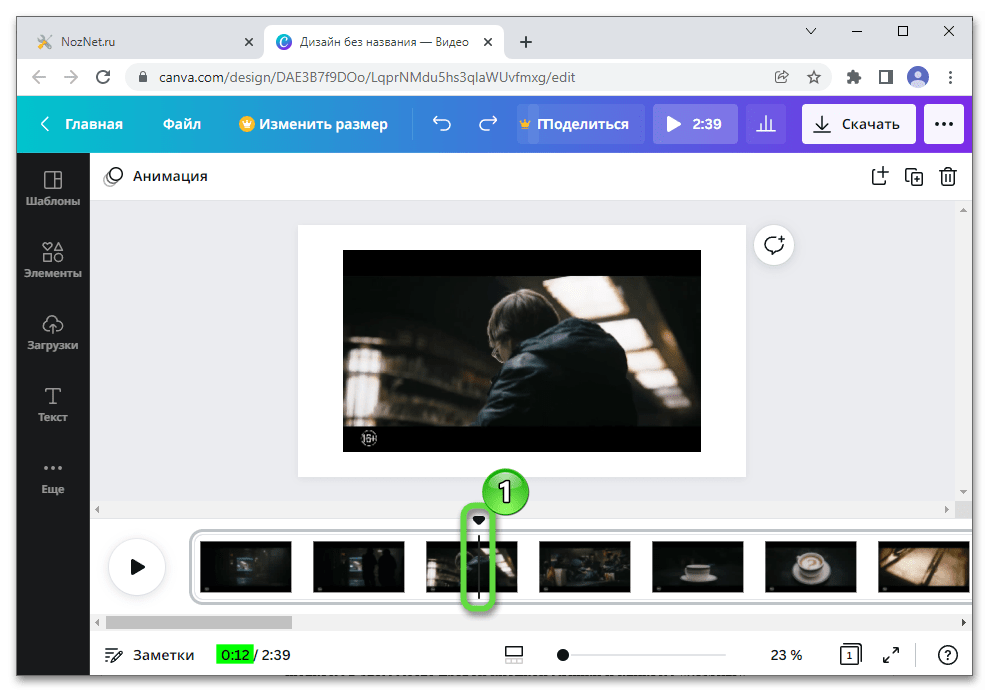Toggle the grid view icon
The height and width of the screenshot is (692, 989).
[514, 655]
